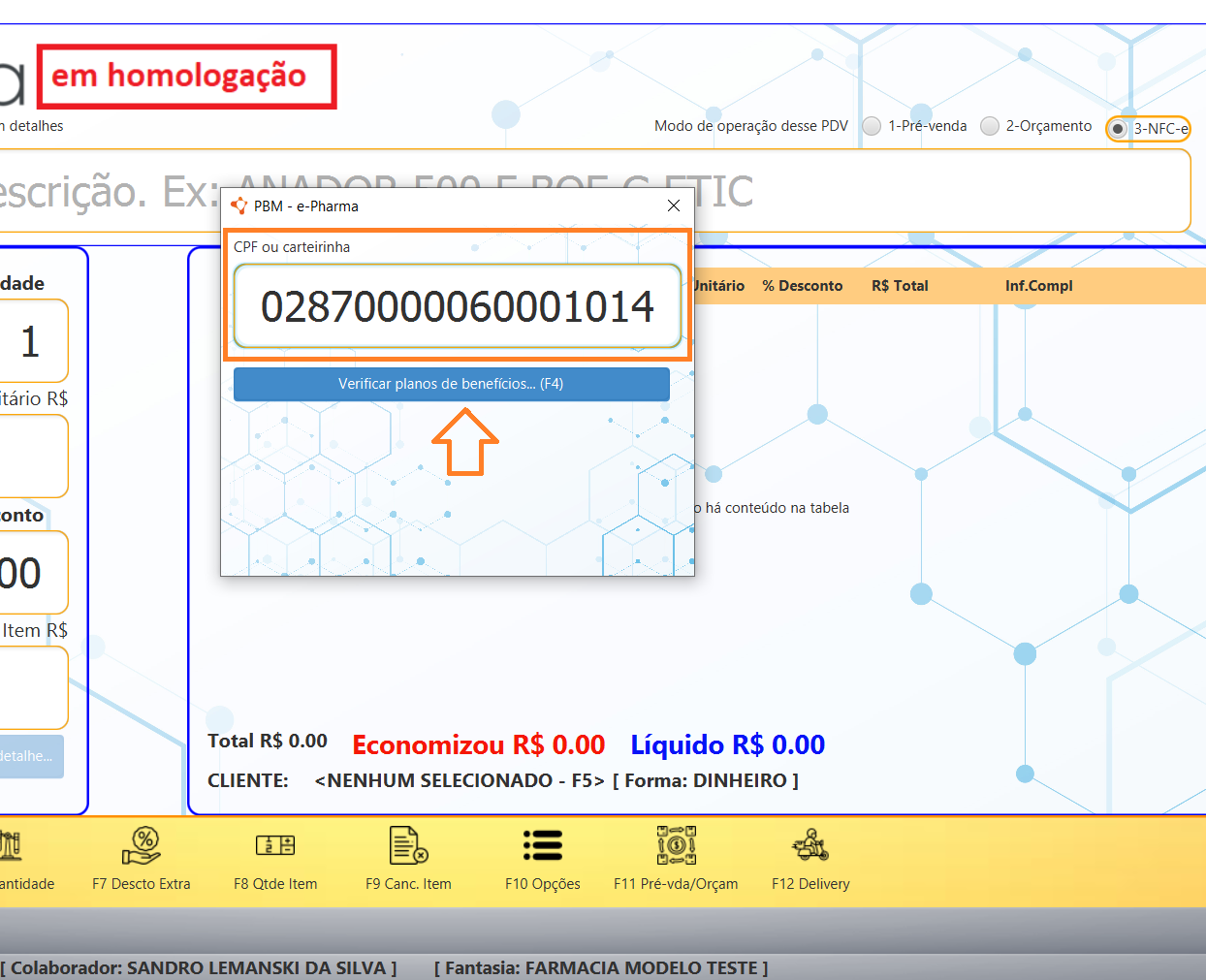Click the R$ Total column header
The image size is (1206, 980).
[900, 286]
